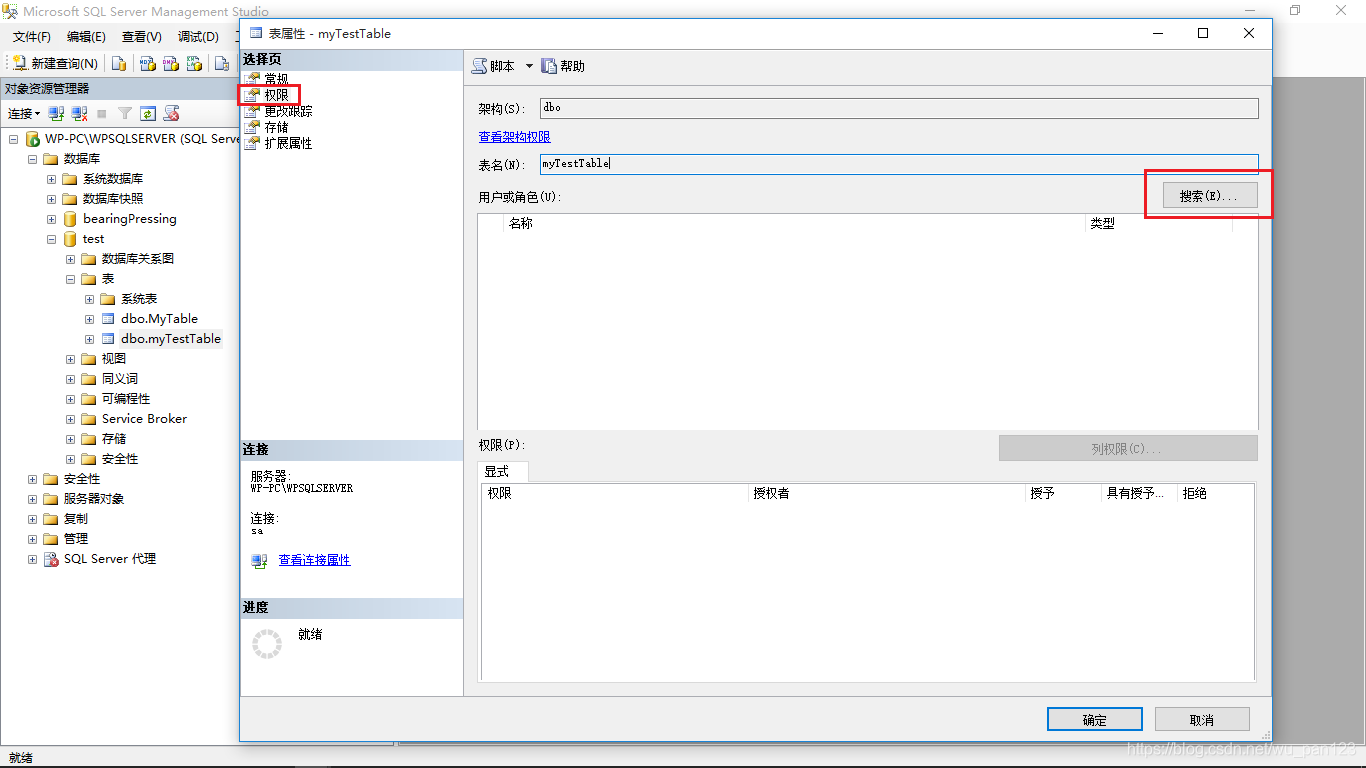Collapse the WP-PC\WPSQLSERVER server node
This screenshot has width=1366, height=768.
click(x=13, y=139)
